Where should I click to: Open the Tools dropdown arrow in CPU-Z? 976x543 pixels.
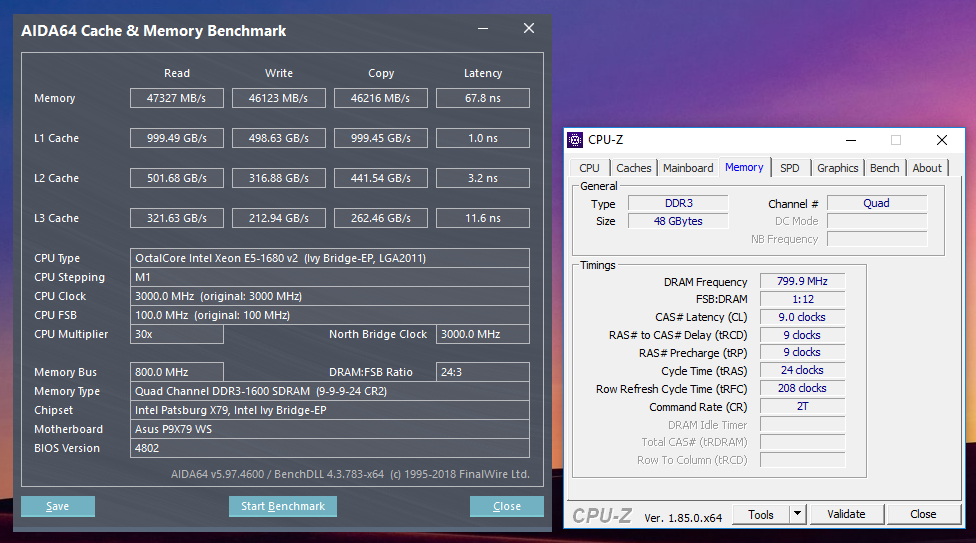[797, 514]
